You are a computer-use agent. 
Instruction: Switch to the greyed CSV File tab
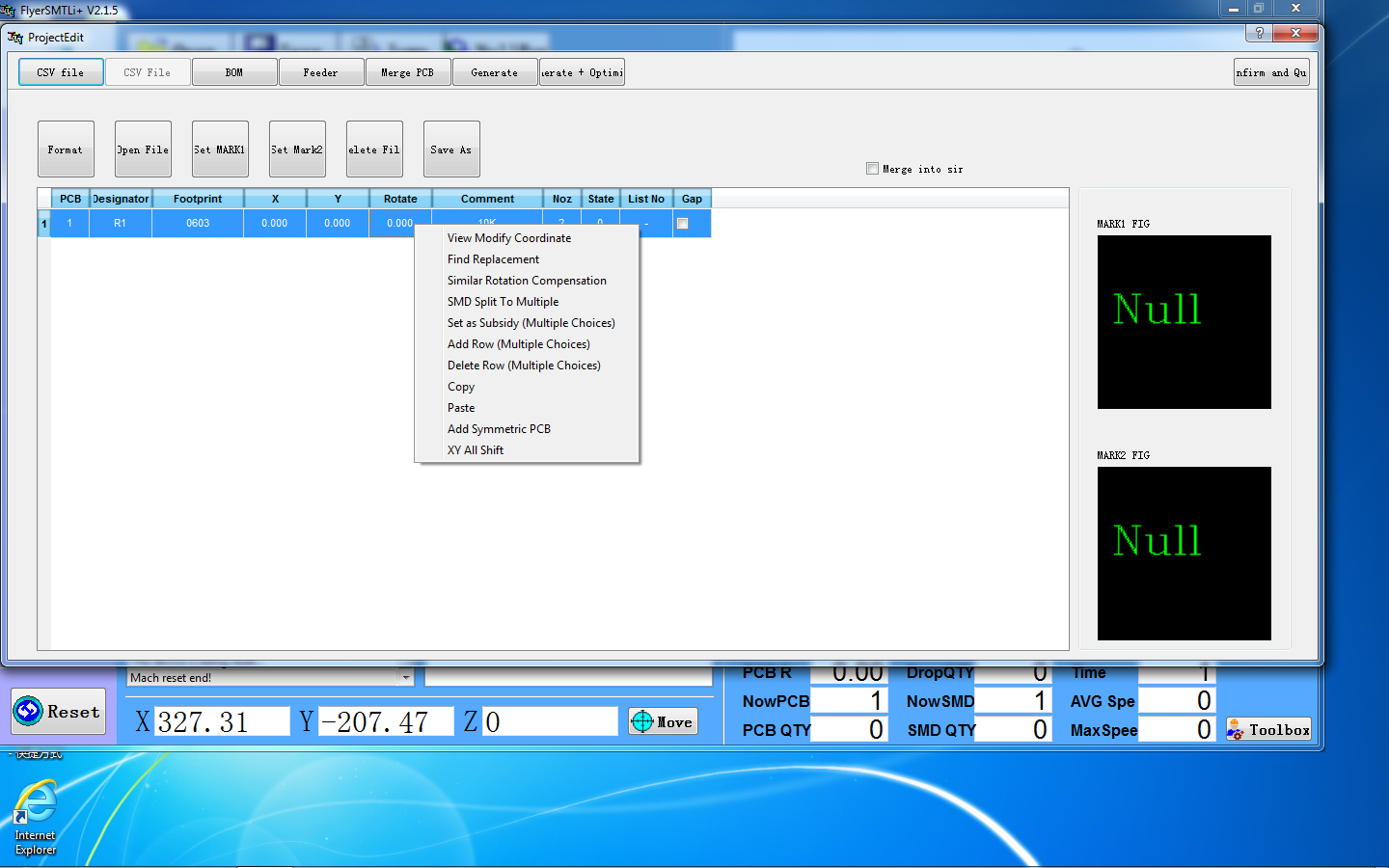click(148, 72)
